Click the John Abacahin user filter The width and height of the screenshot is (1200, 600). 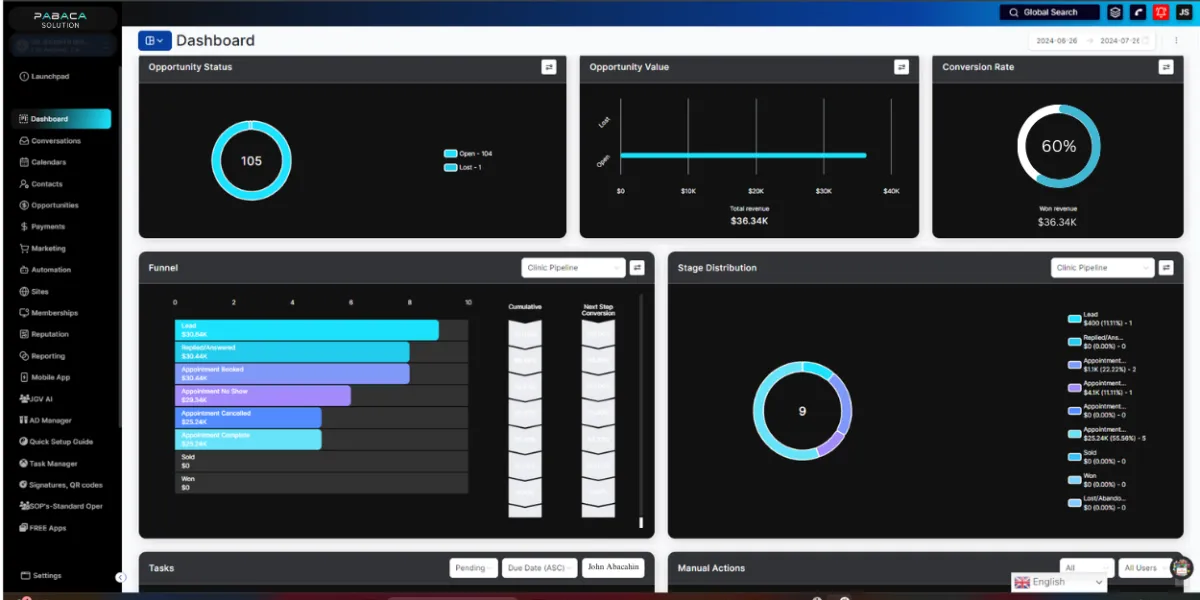click(x=613, y=568)
